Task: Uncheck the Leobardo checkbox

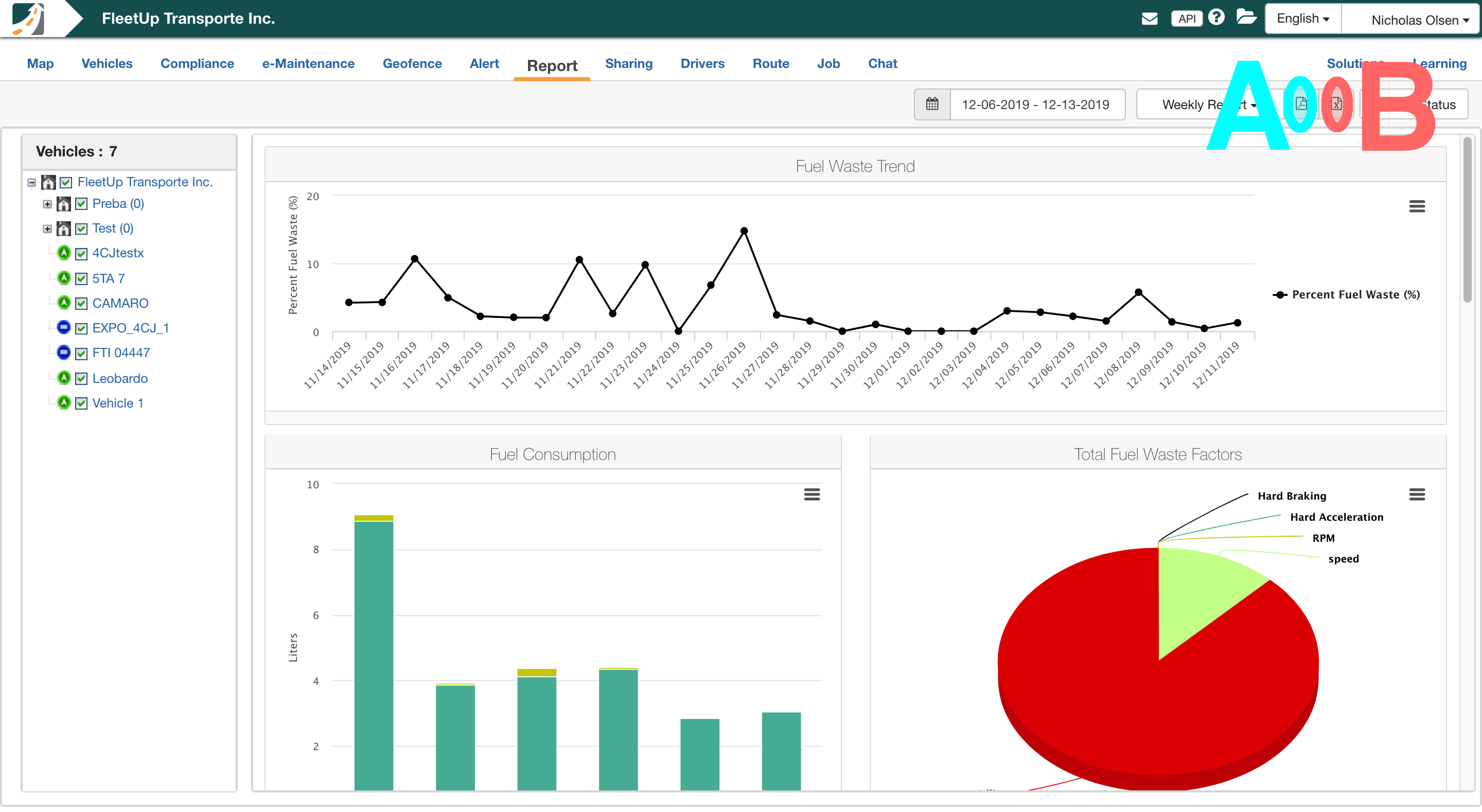Action: [81, 379]
